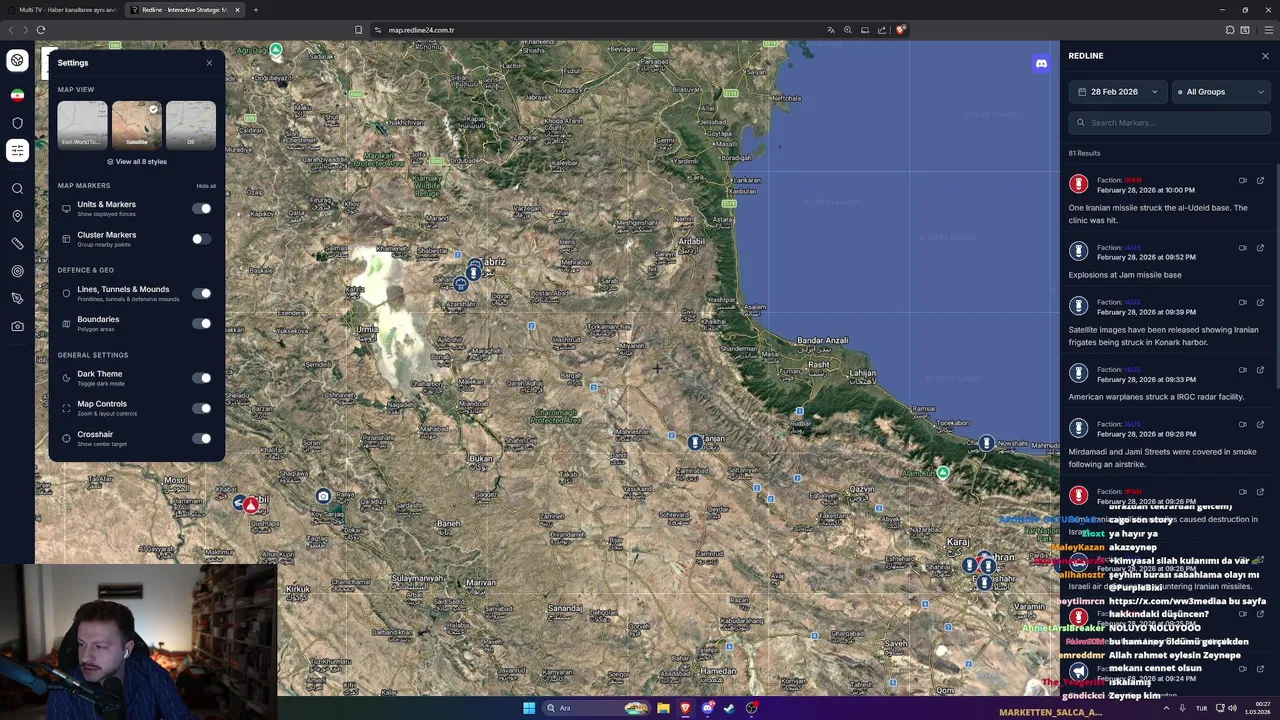Viewport: 1280px width, 720px height.
Task: Click the Brave shields icon in address bar
Action: [x=900, y=30]
